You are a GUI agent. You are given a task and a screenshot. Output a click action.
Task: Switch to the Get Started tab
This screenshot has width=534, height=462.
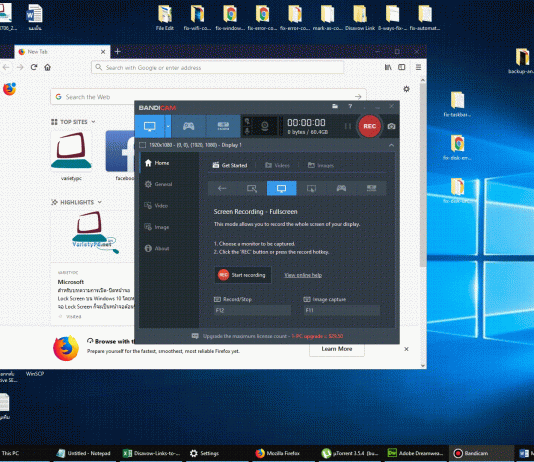click(x=230, y=165)
